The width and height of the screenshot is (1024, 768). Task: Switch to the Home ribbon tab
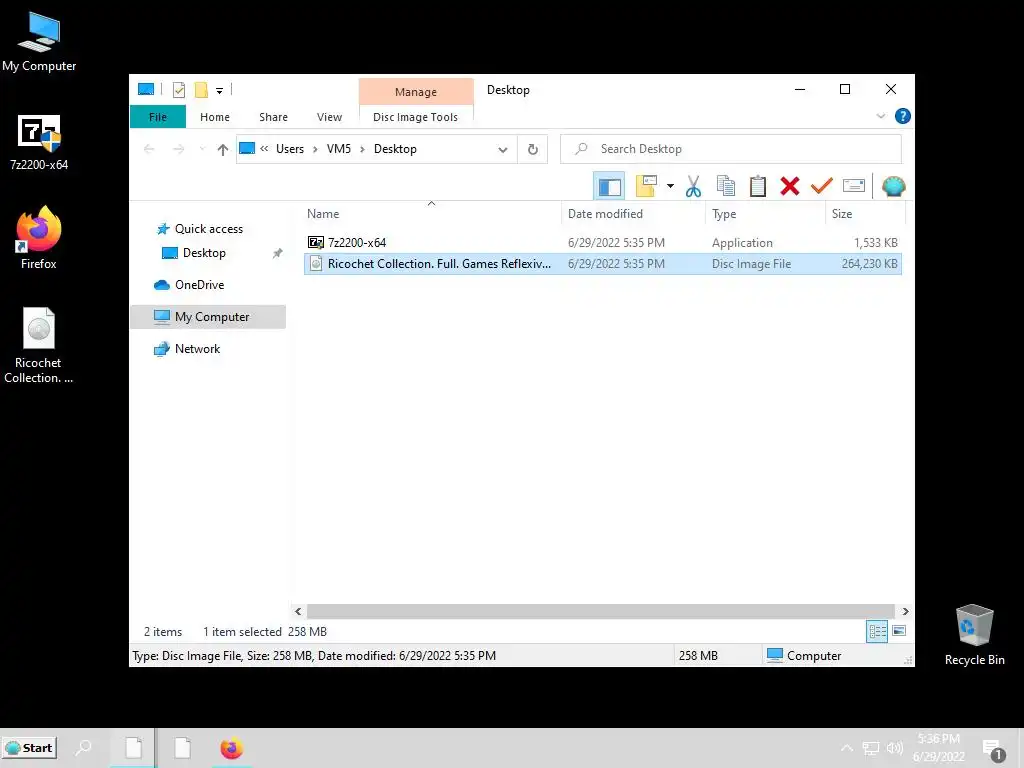pos(215,117)
